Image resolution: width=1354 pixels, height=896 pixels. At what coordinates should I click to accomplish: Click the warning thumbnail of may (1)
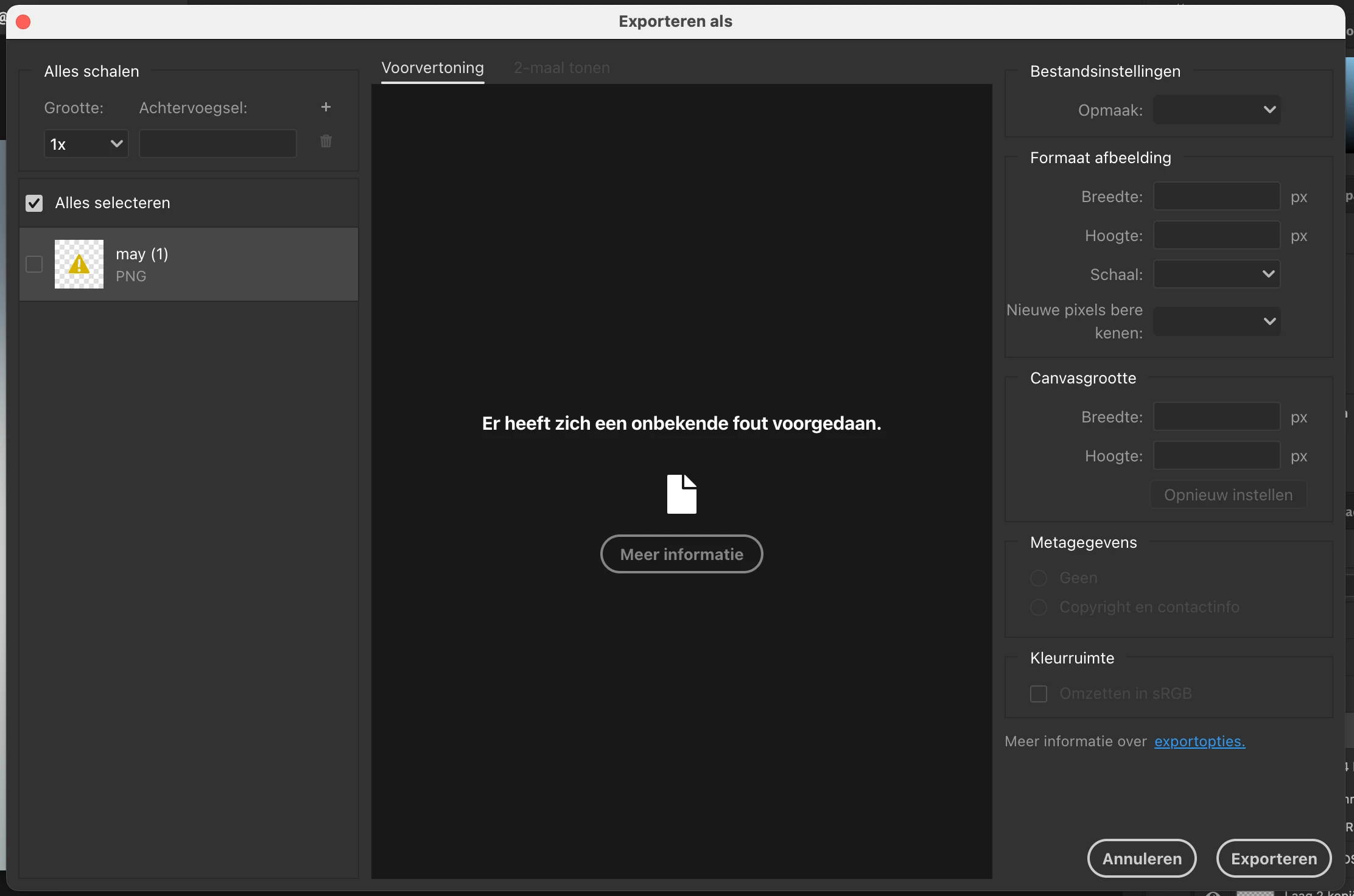pyautogui.click(x=79, y=264)
